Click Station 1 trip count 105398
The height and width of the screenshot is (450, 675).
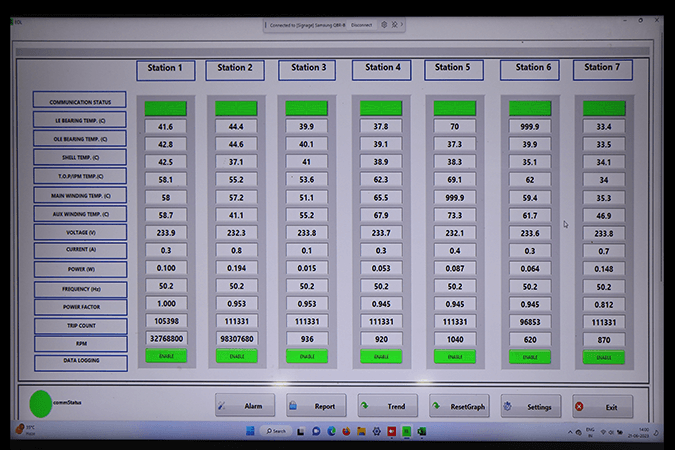(x=166, y=321)
